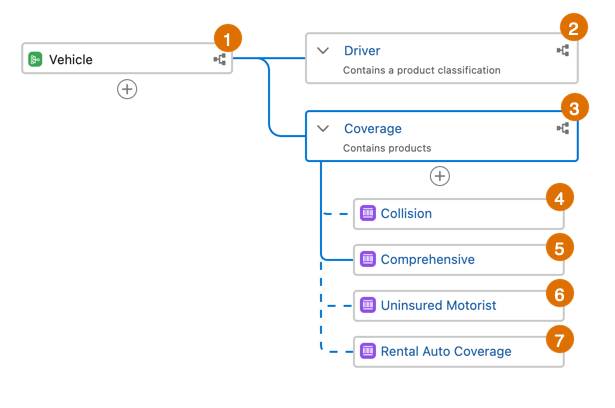The width and height of the screenshot is (615, 408).
Task: Click purple icon beside Collision
Action: [x=368, y=213]
